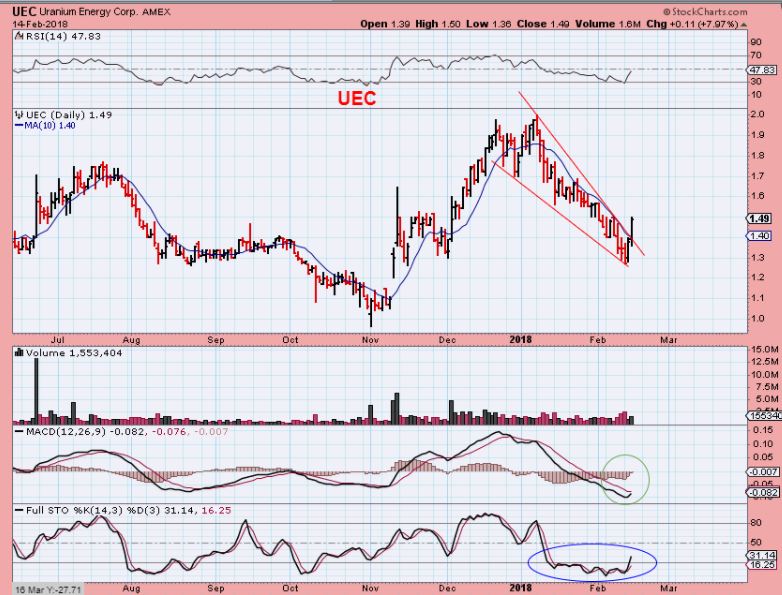Click the 16.25 stochastic tag on right axis
Image resolution: width=782 pixels, height=595 pixels.
click(x=762, y=565)
